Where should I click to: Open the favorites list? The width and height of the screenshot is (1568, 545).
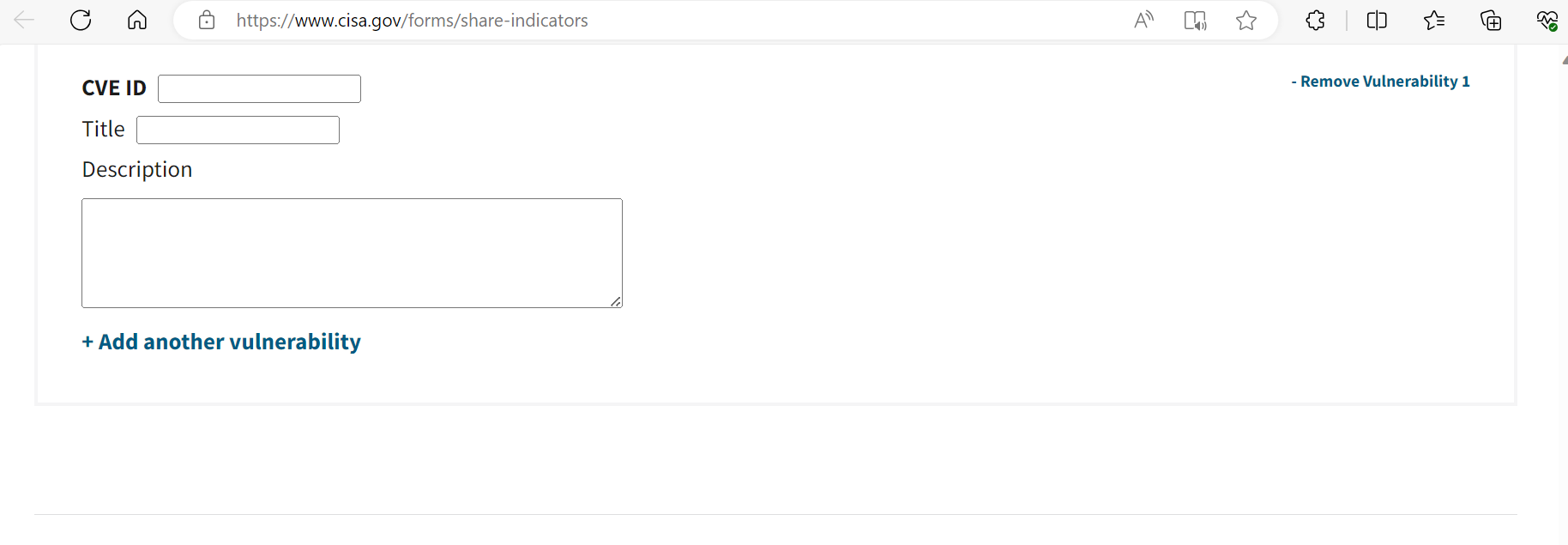[1434, 21]
